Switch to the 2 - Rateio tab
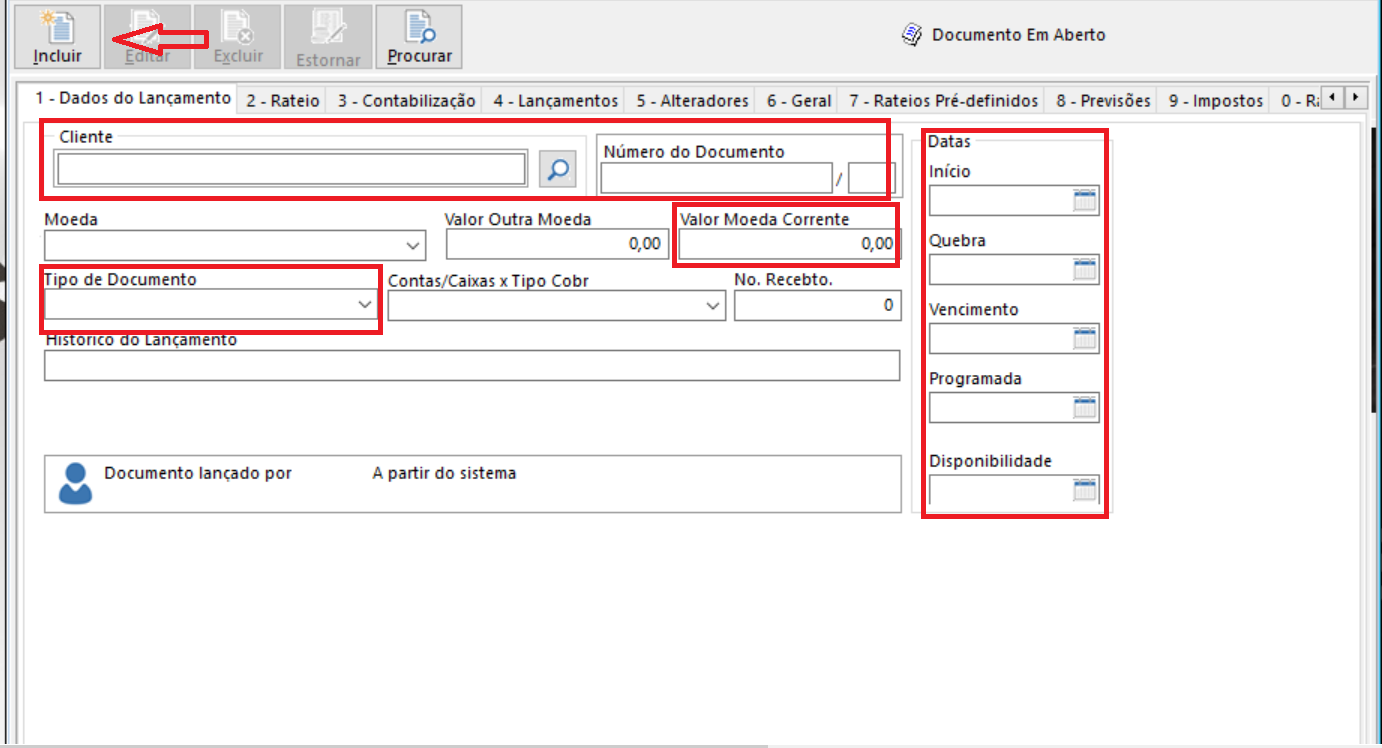Image resolution: width=1382 pixels, height=748 pixels. click(x=283, y=101)
